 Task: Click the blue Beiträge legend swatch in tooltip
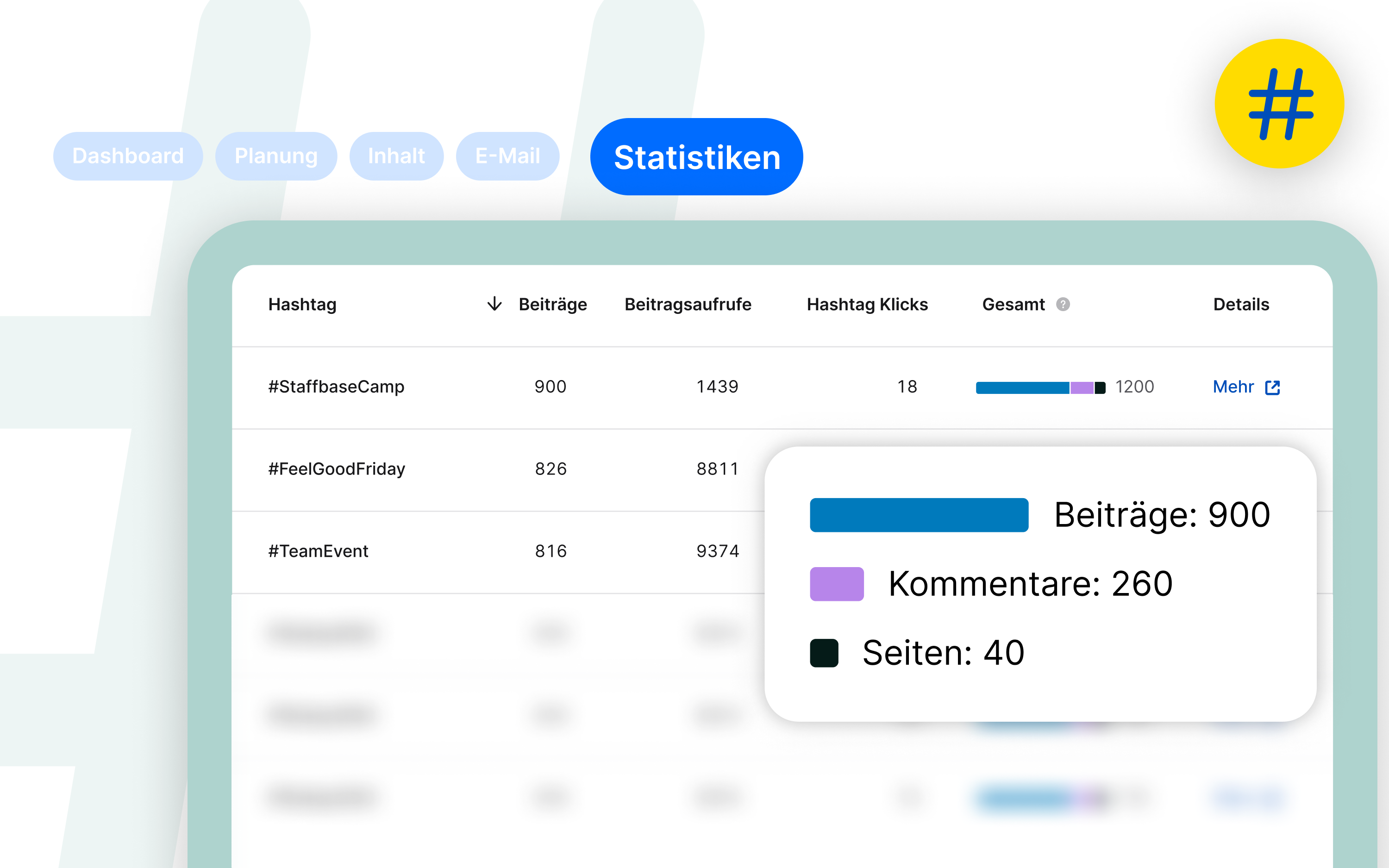pyautogui.click(x=919, y=515)
